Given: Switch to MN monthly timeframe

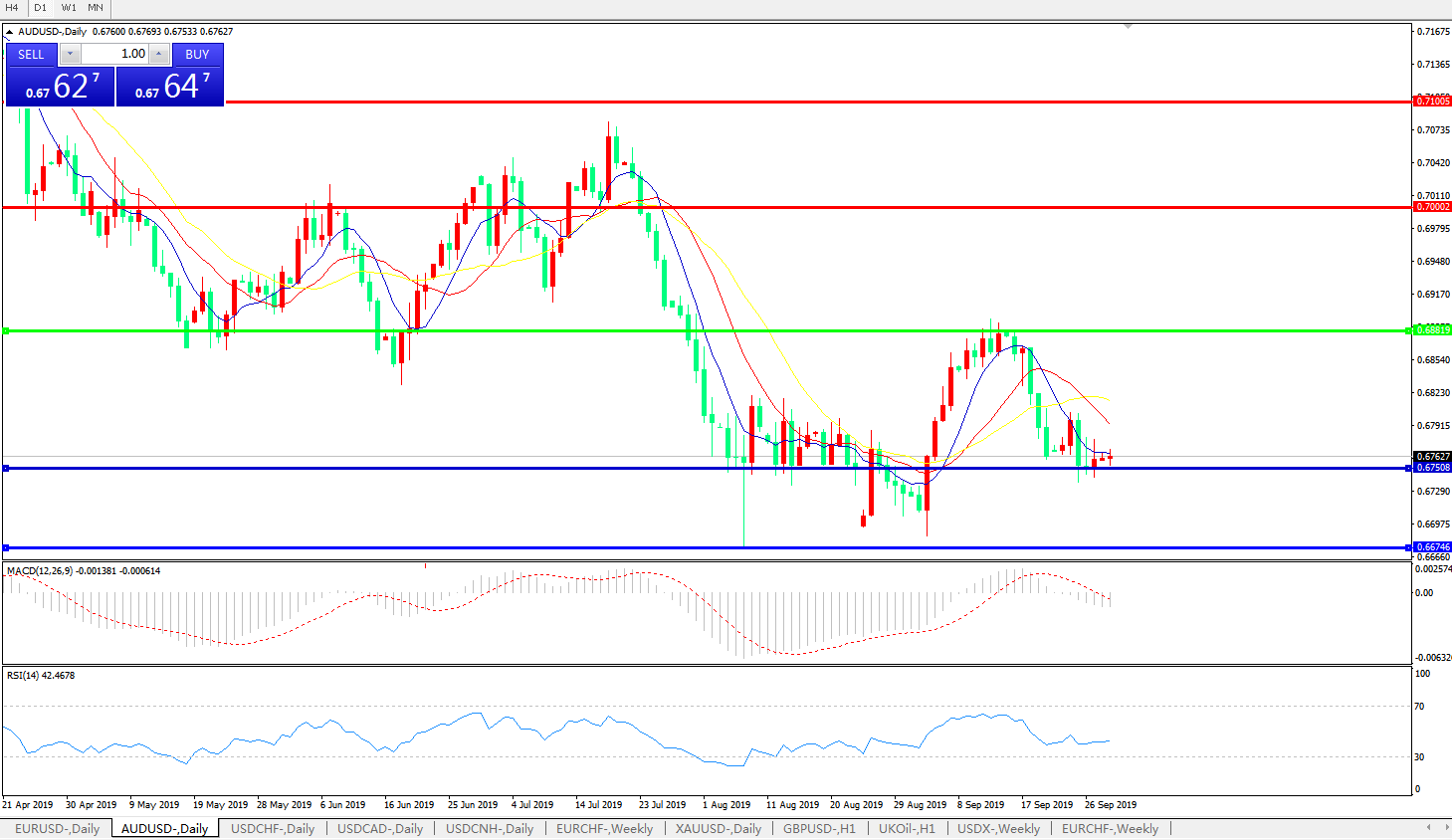Looking at the screenshot, I should (x=96, y=8).
